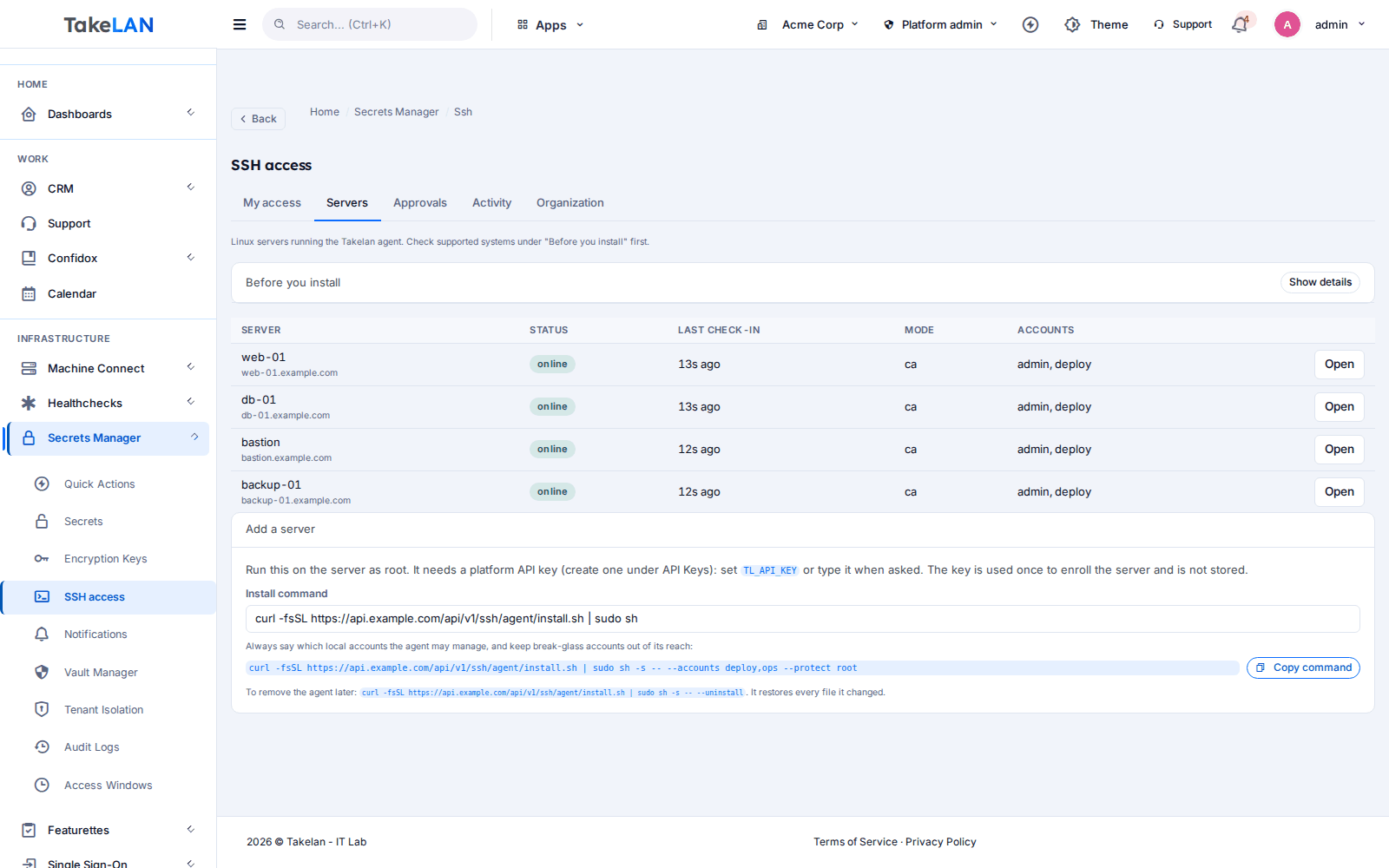Click the Support link in top bar
1389x868 pixels.
(x=1182, y=24)
